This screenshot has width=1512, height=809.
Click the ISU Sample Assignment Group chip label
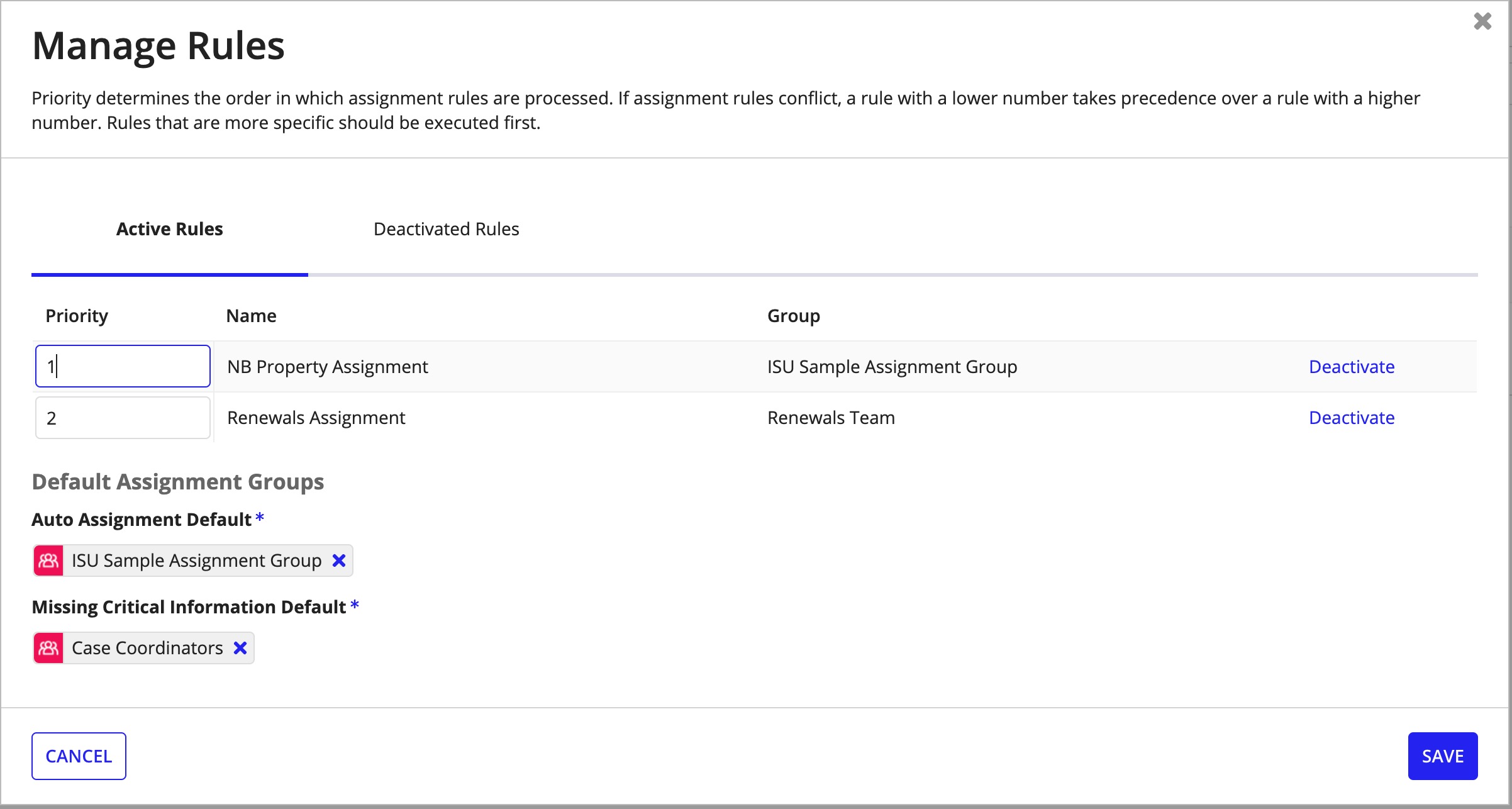tap(197, 561)
